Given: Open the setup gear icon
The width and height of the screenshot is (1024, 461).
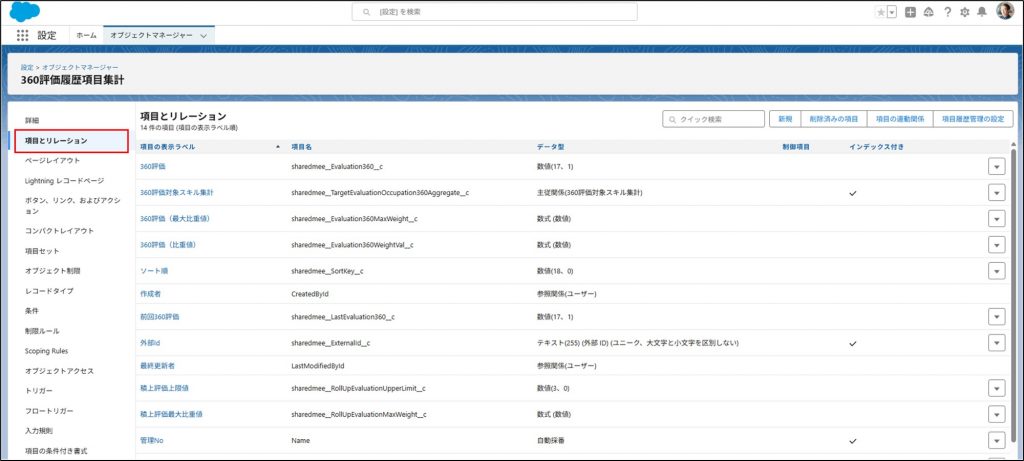Looking at the screenshot, I should (x=965, y=12).
